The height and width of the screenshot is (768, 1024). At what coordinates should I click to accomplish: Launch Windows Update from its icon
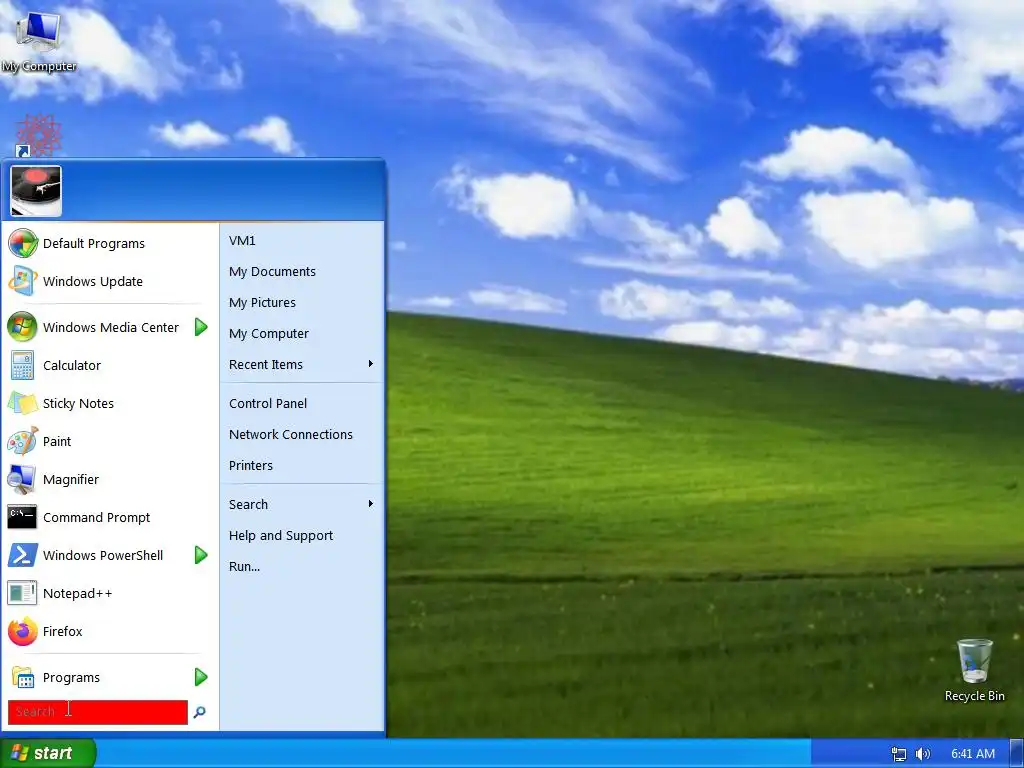tap(23, 281)
